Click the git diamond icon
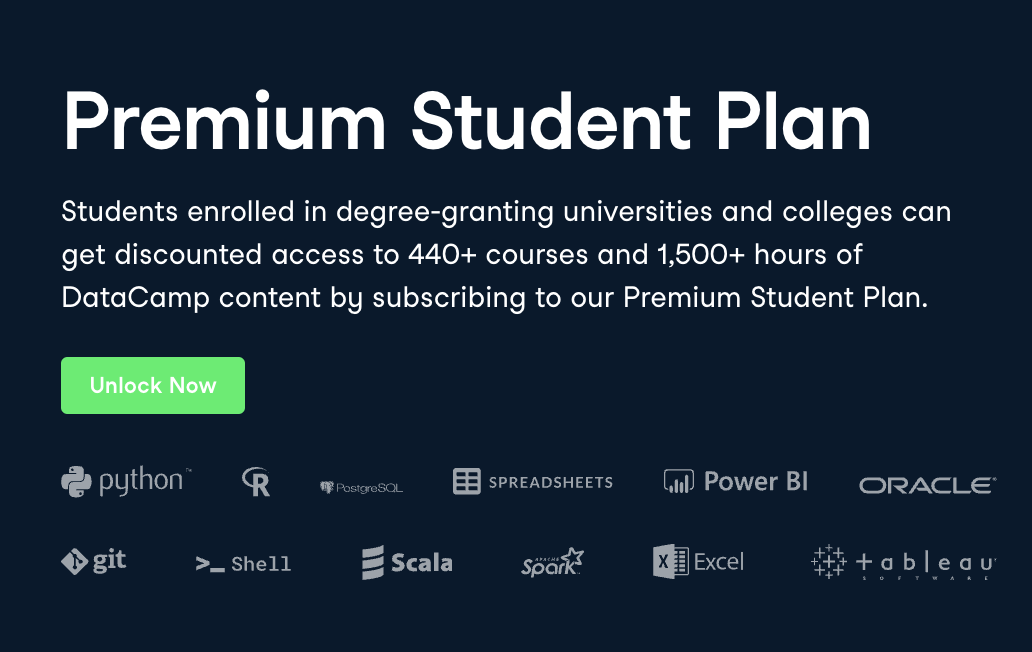The image size is (1032, 652). pyautogui.click(x=74, y=561)
